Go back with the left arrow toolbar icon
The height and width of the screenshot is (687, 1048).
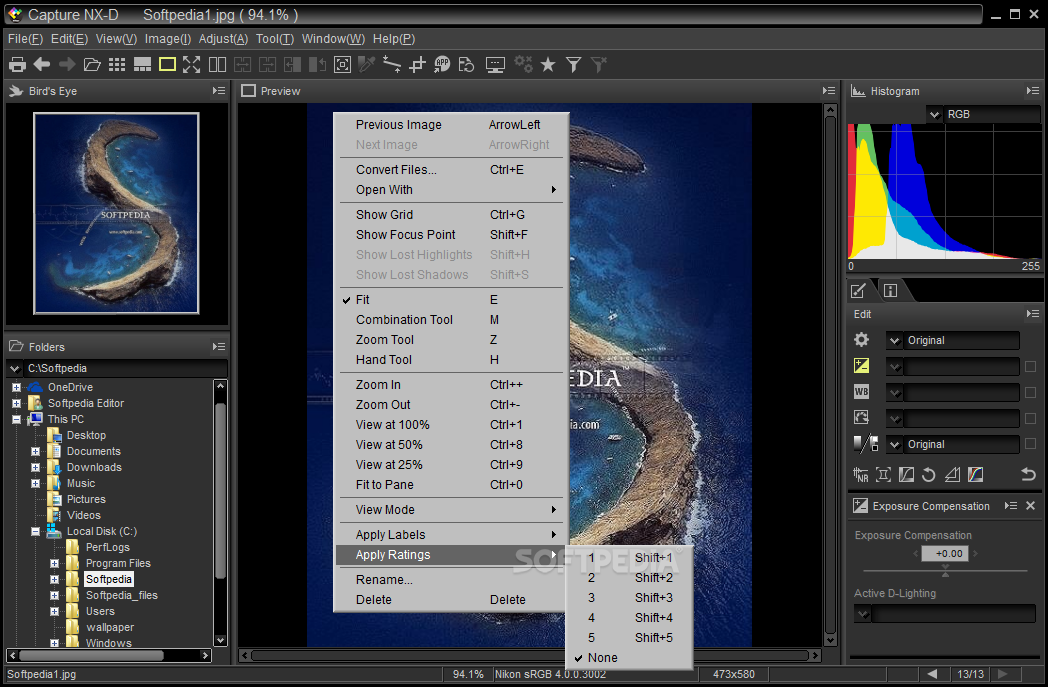[x=42, y=64]
